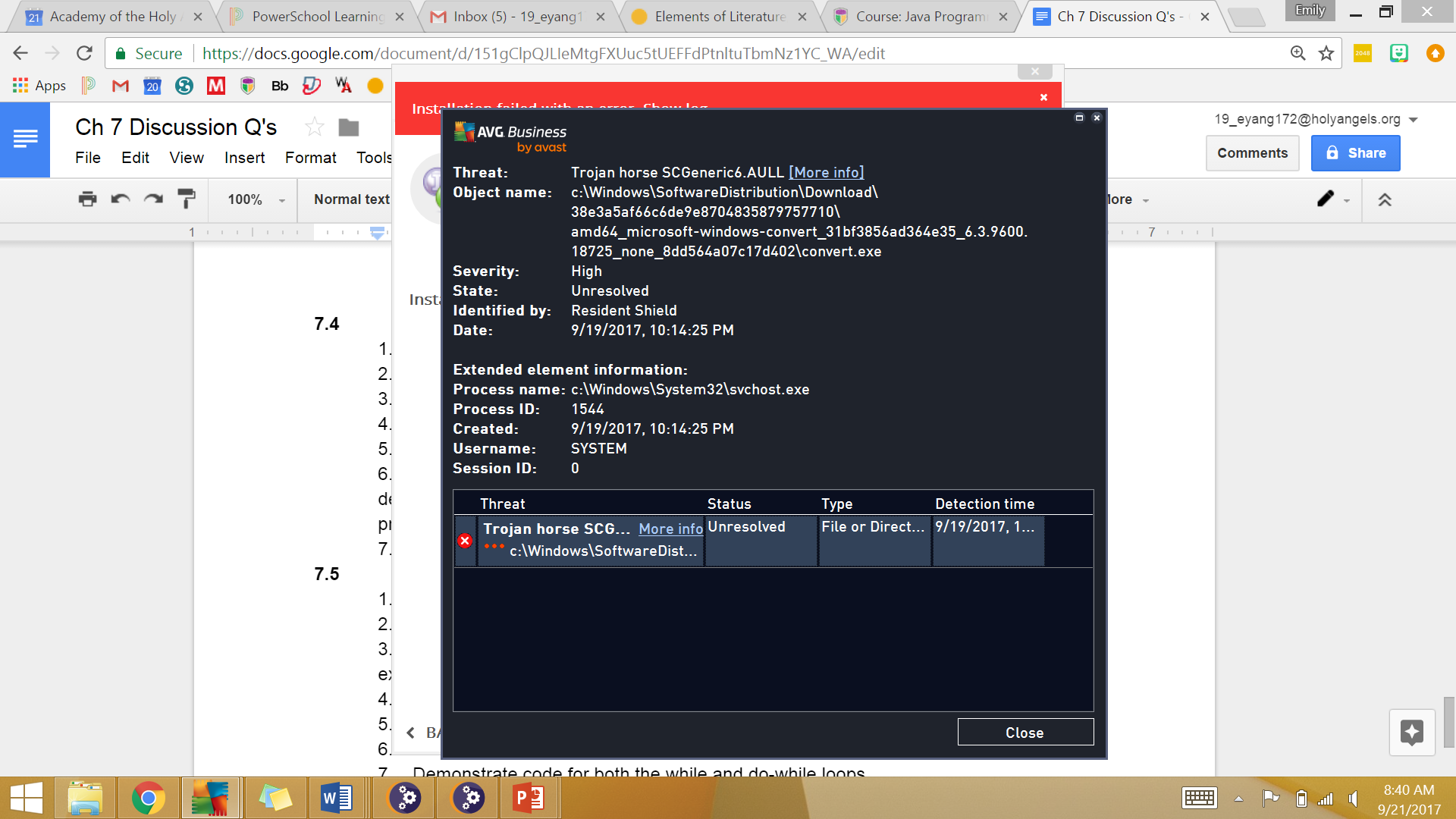
Task: Star the Ch 7 Discussion Q's document
Action: pyautogui.click(x=314, y=127)
